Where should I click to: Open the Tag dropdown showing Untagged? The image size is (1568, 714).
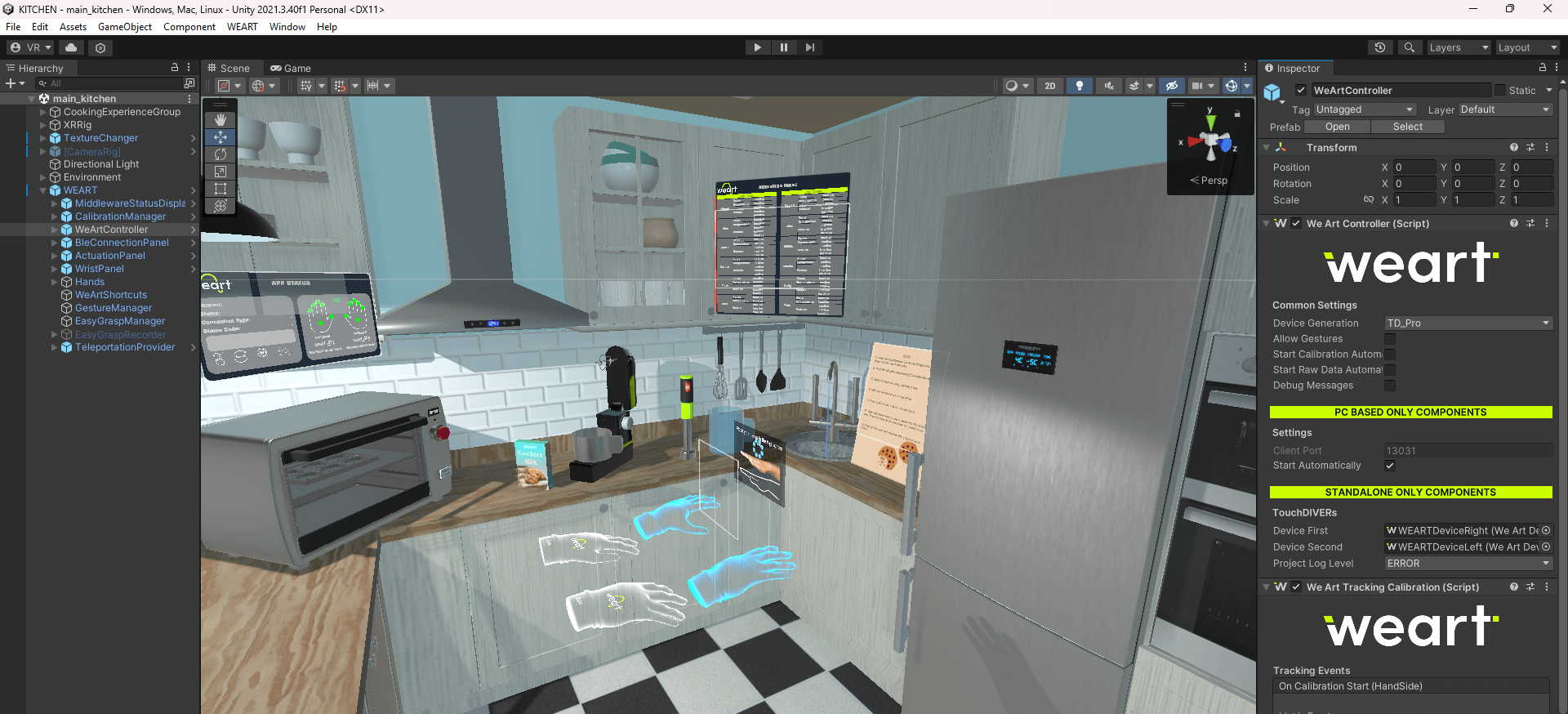click(1365, 109)
